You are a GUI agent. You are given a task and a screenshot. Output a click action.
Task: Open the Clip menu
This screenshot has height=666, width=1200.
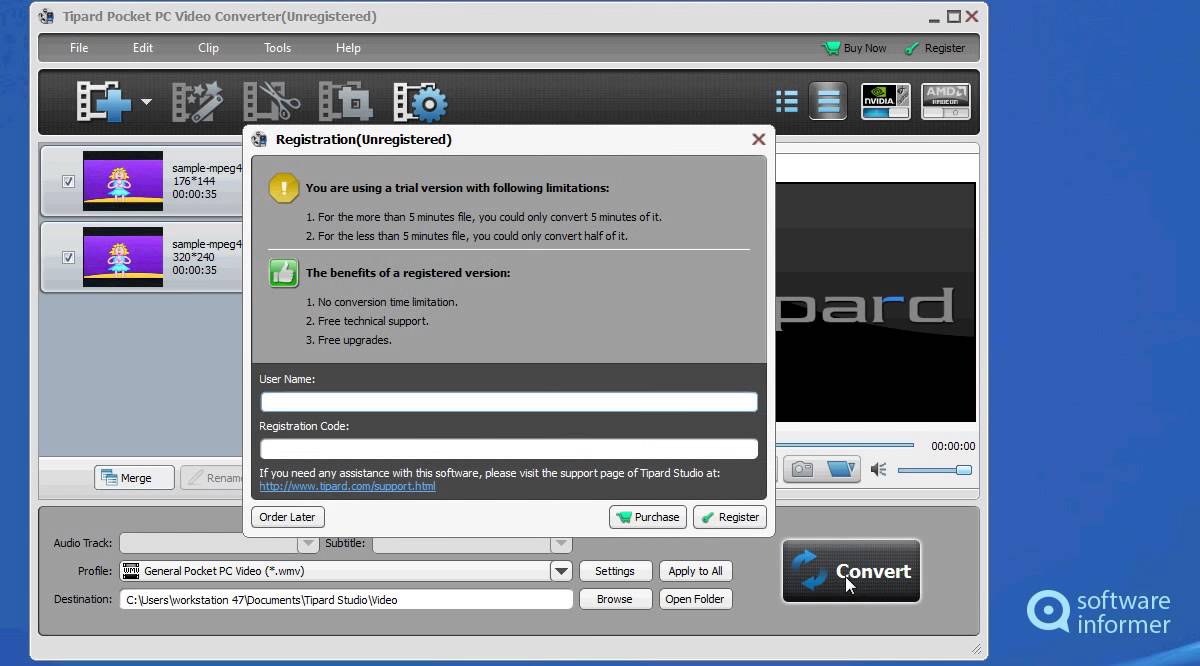point(208,48)
